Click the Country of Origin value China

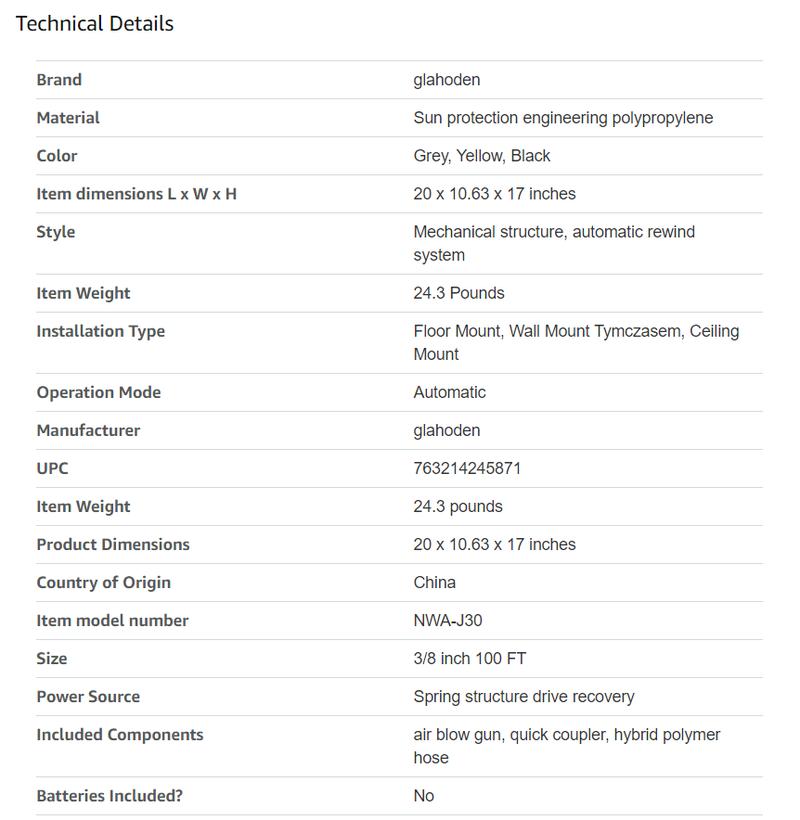434,582
